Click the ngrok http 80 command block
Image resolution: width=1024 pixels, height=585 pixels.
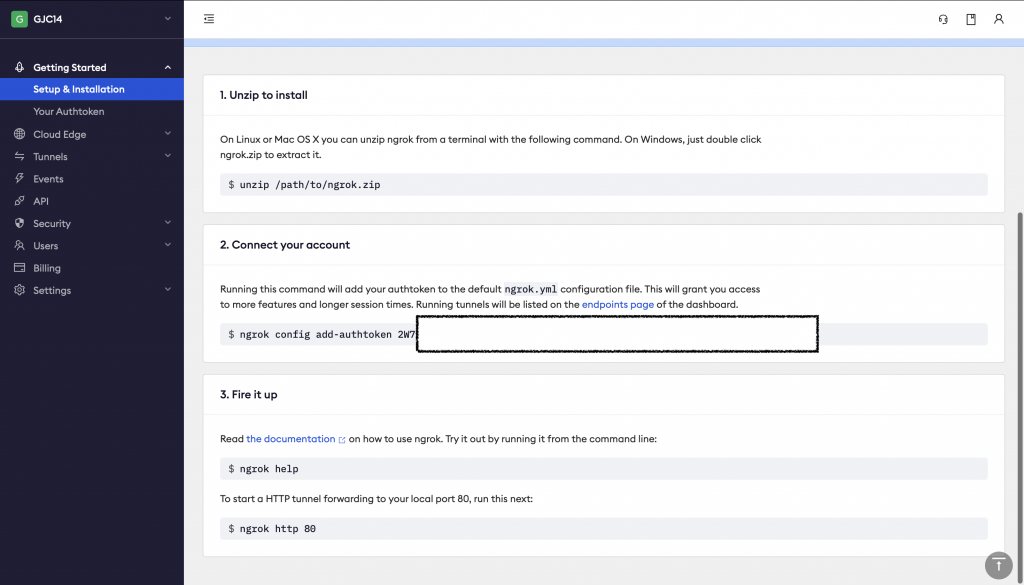[x=603, y=529]
